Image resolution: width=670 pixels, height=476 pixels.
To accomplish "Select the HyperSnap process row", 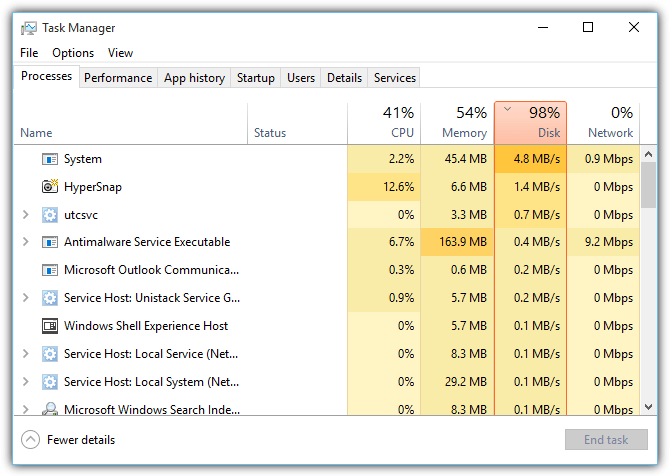I will (327, 187).
